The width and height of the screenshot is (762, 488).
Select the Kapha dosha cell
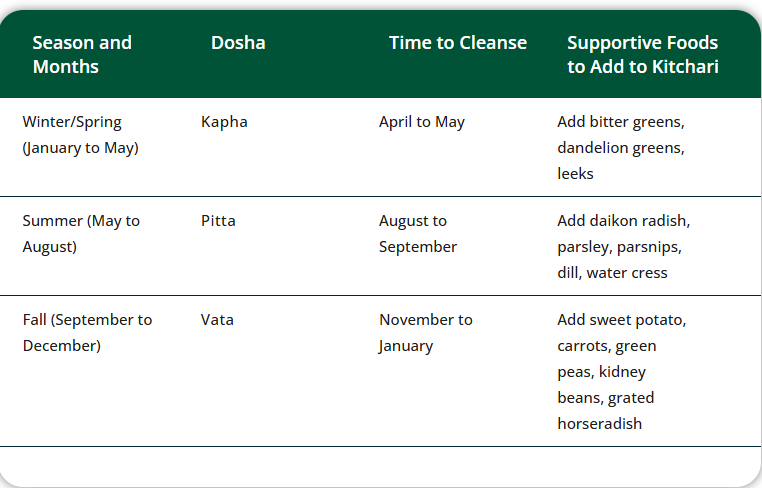224,122
